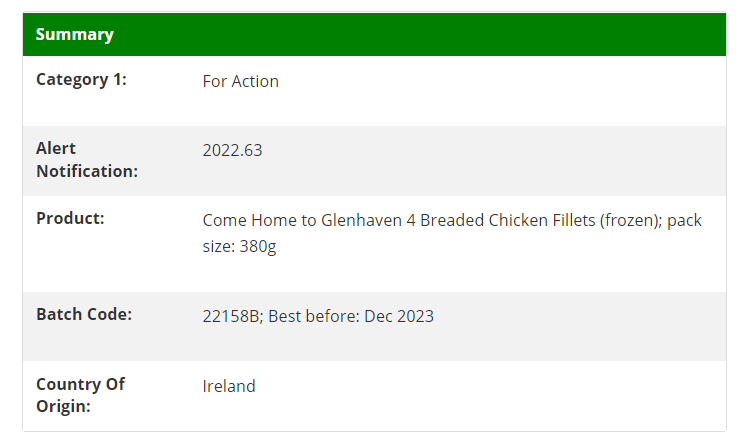The image size is (741, 440).
Task: Select the 2022.63 alert number
Action: 232,150
